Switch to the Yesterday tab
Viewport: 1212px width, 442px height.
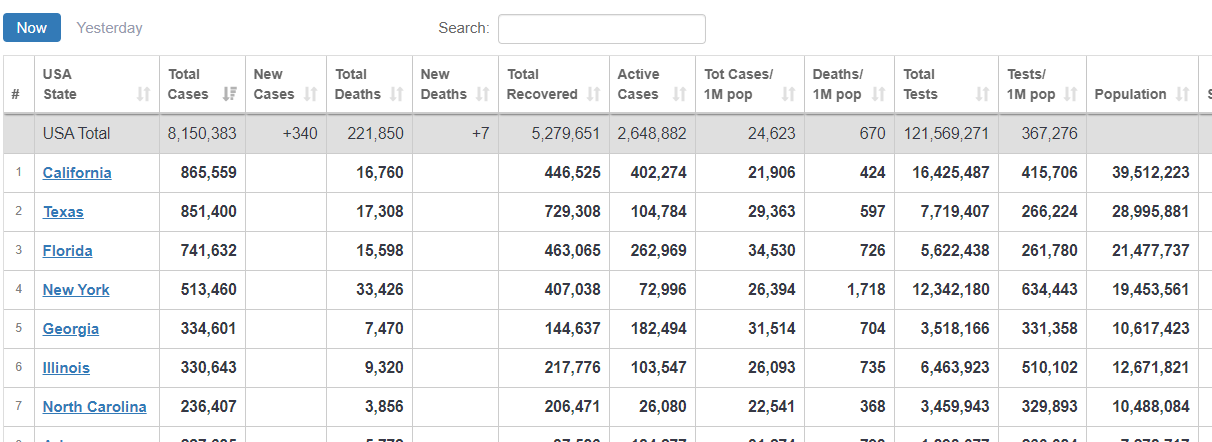click(x=110, y=28)
